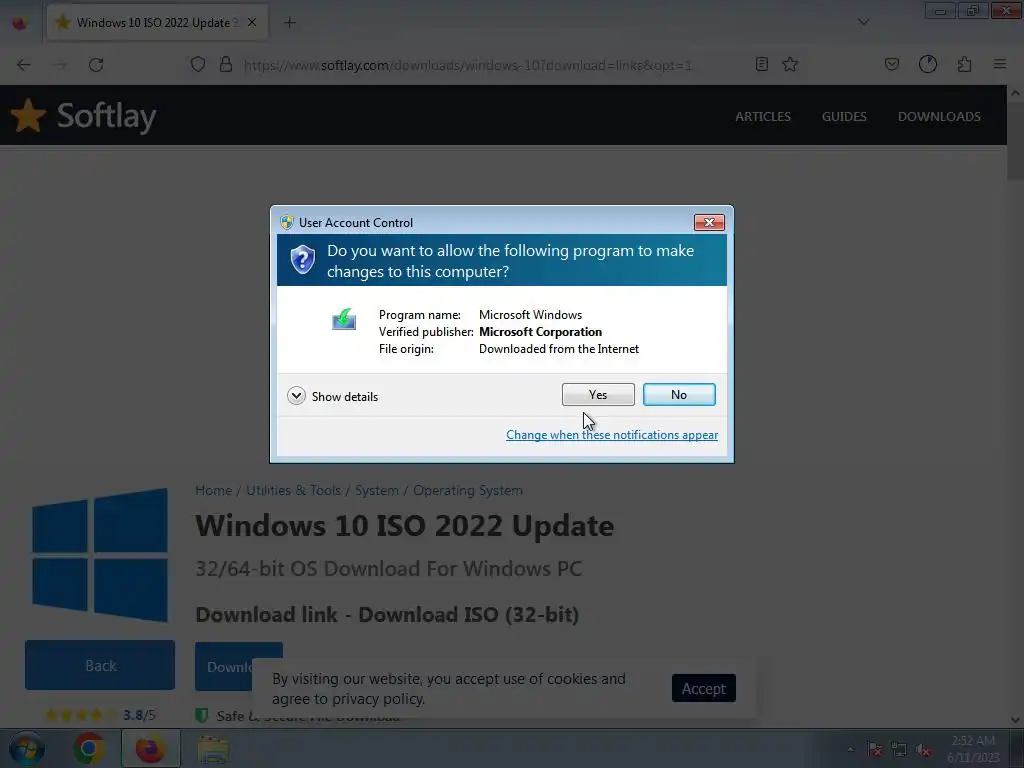
Task: Click the Softlay star logo
Action: pos(28,116)
